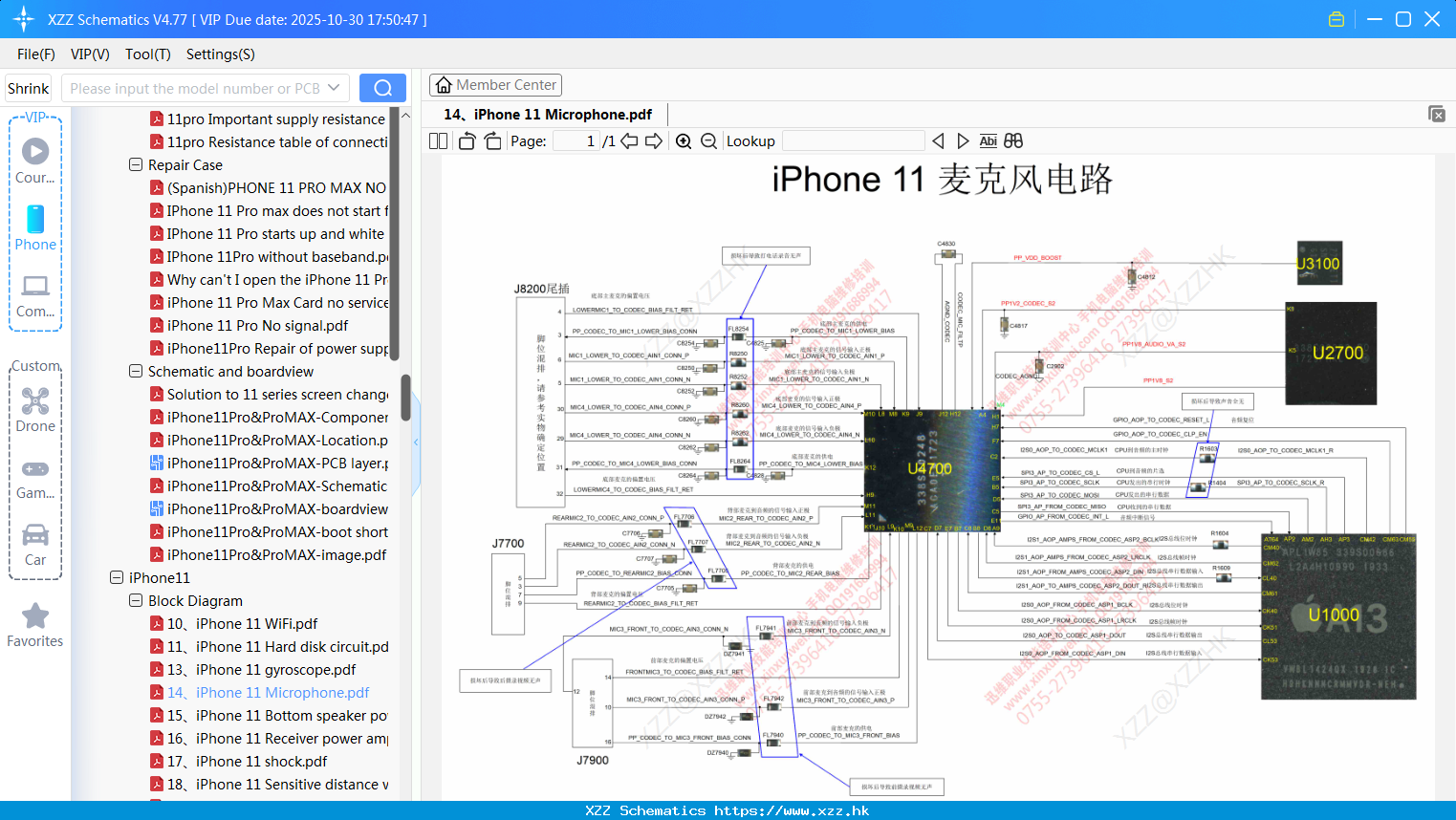Collapse the left panel with splitter arrow
This screenshot has height=820, width=1456.
[x=416, y=442]
